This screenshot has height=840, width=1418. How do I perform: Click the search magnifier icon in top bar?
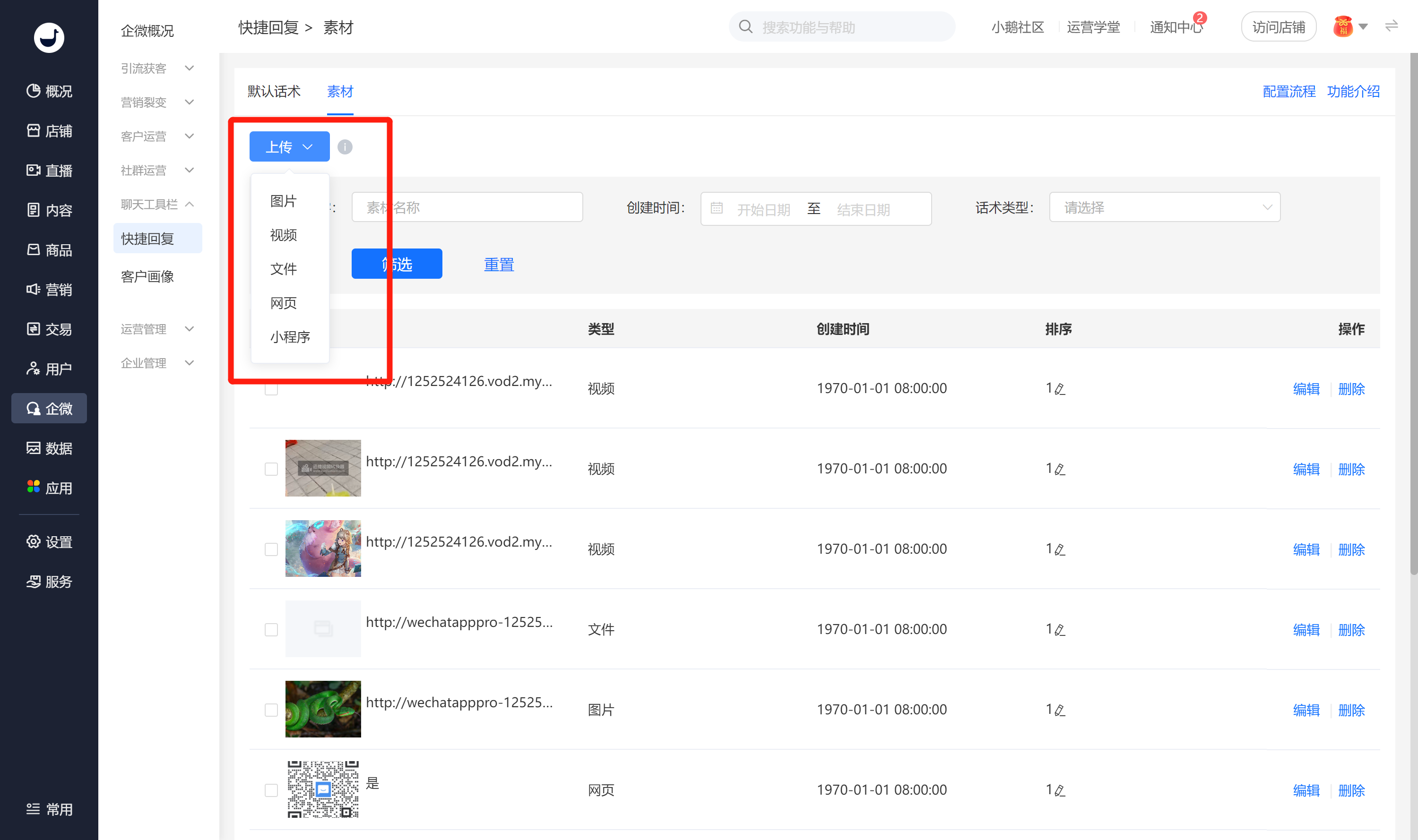tap(746, 27)
